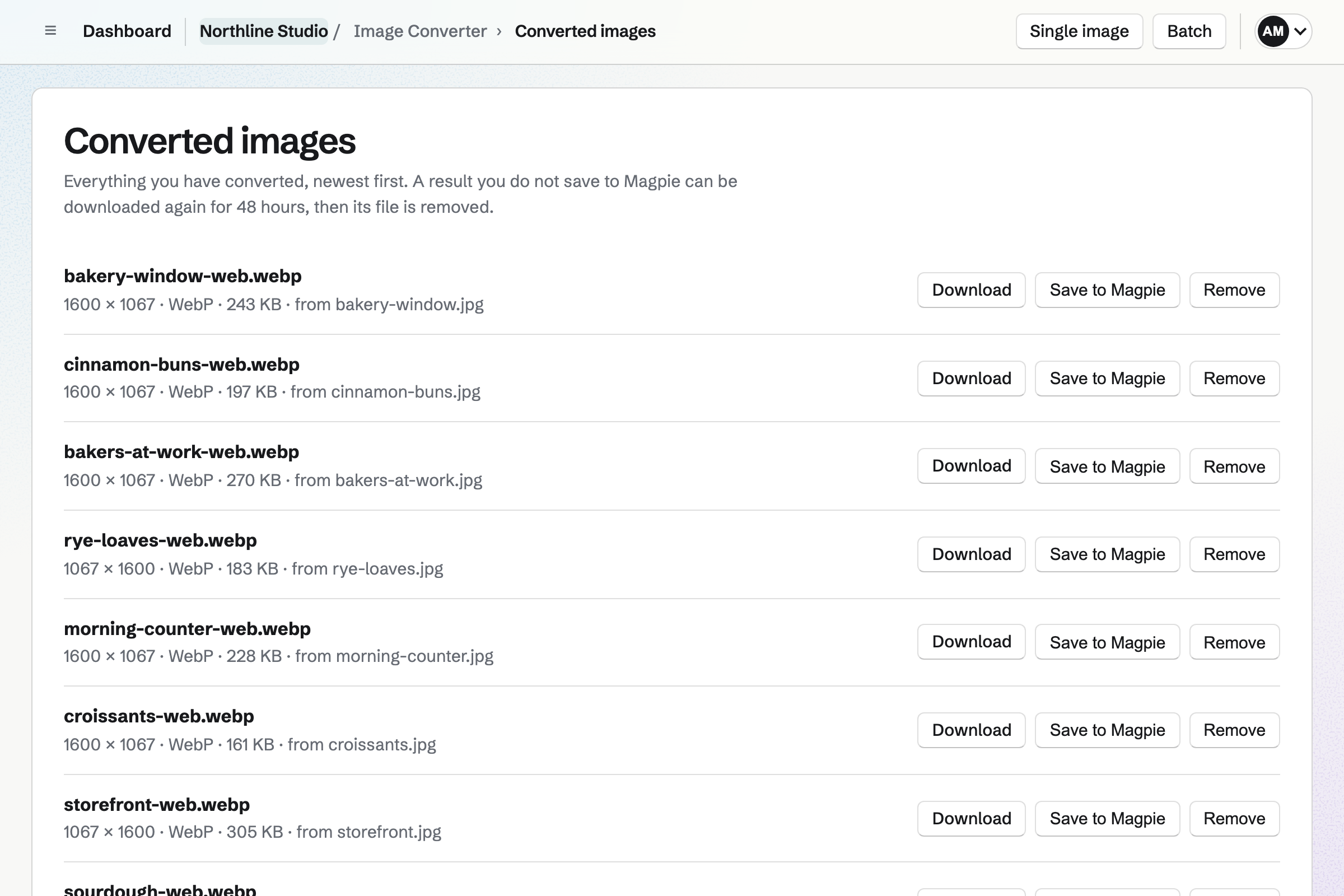Viewport: 1344px width, 896px height.
Task: Click the Converted images breadcrumb label
Action: click(x=585, y=31)
